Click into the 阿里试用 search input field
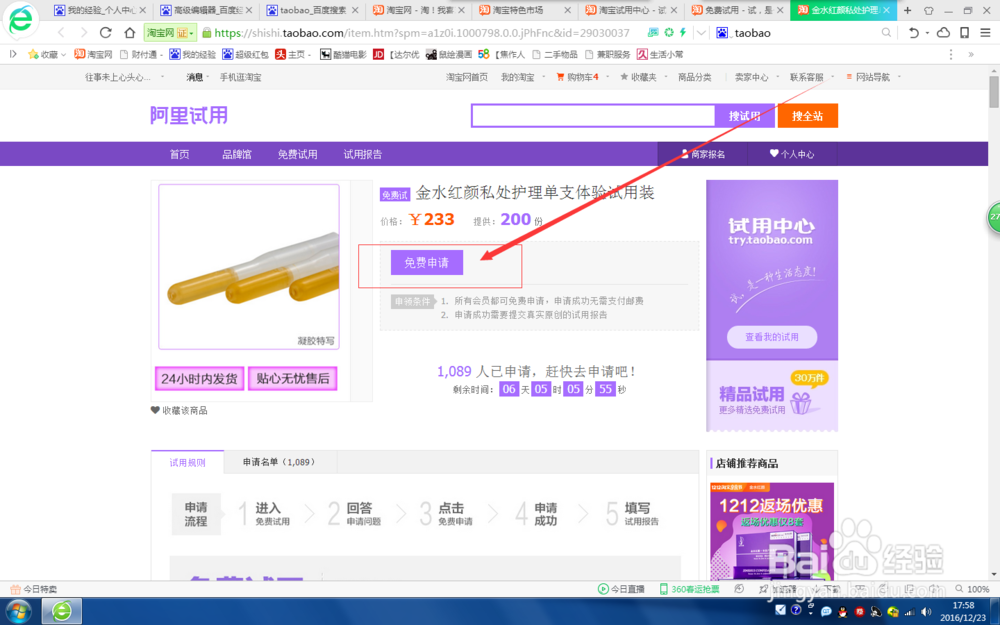The width and height of the screenshot is (1000, 625). (x=593, y=116)
